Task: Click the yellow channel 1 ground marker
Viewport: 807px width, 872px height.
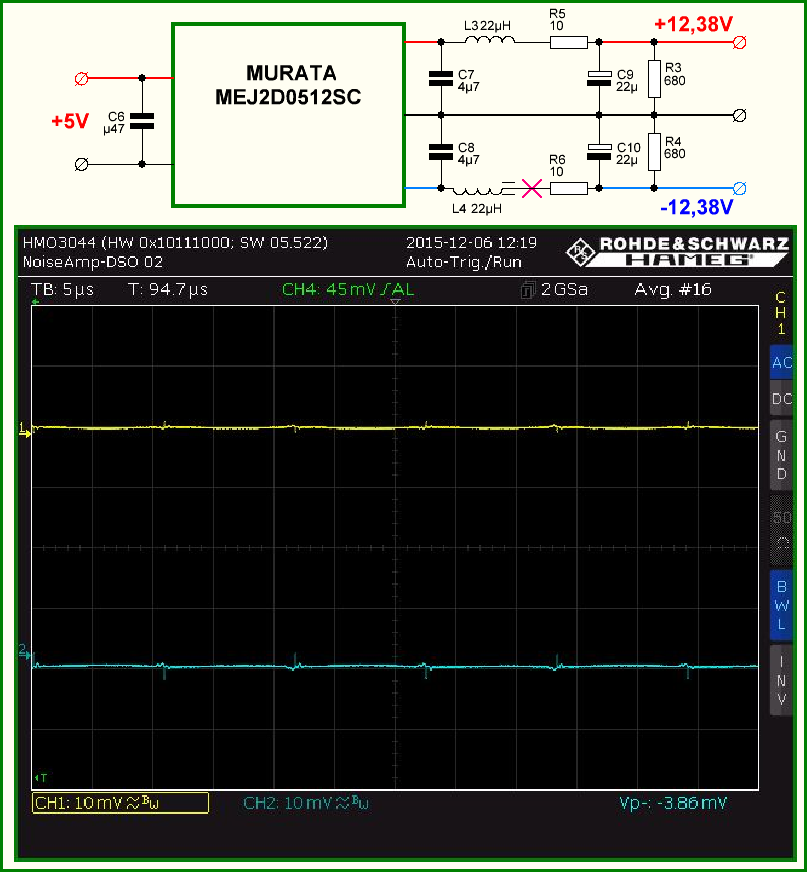Action: tap(24, 429)
